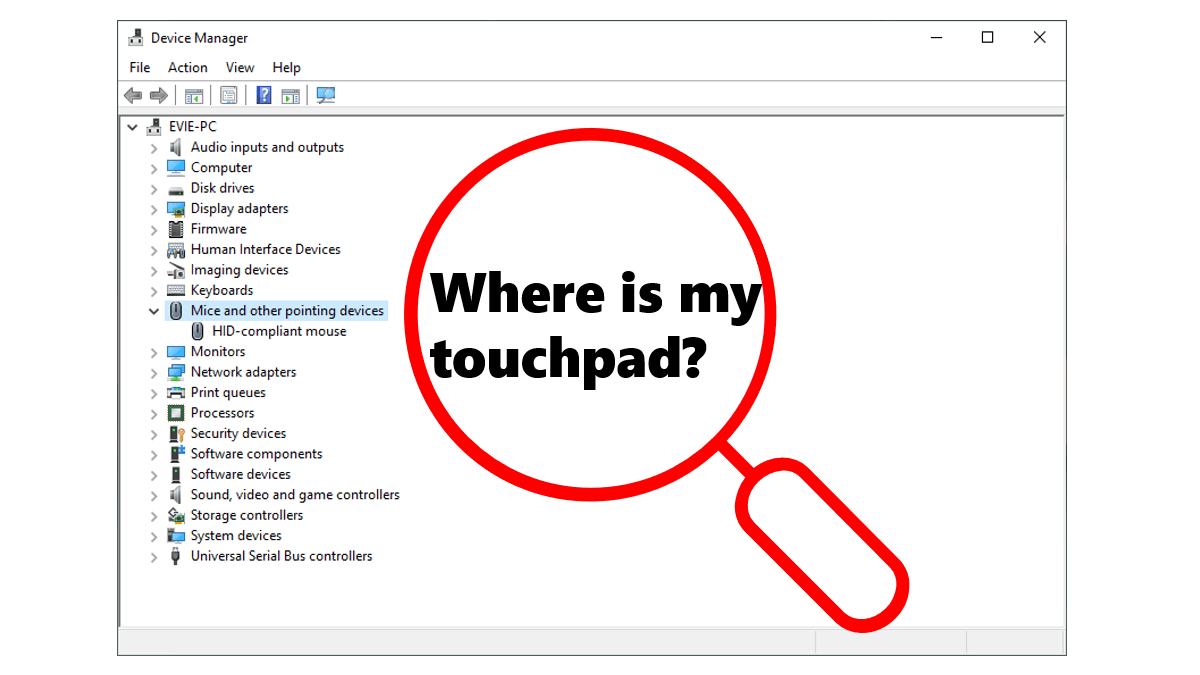Expand the Human Interface Devices category
Image resolution: width=1200 pixels, height=675 pixels.
tap(153, 249)
